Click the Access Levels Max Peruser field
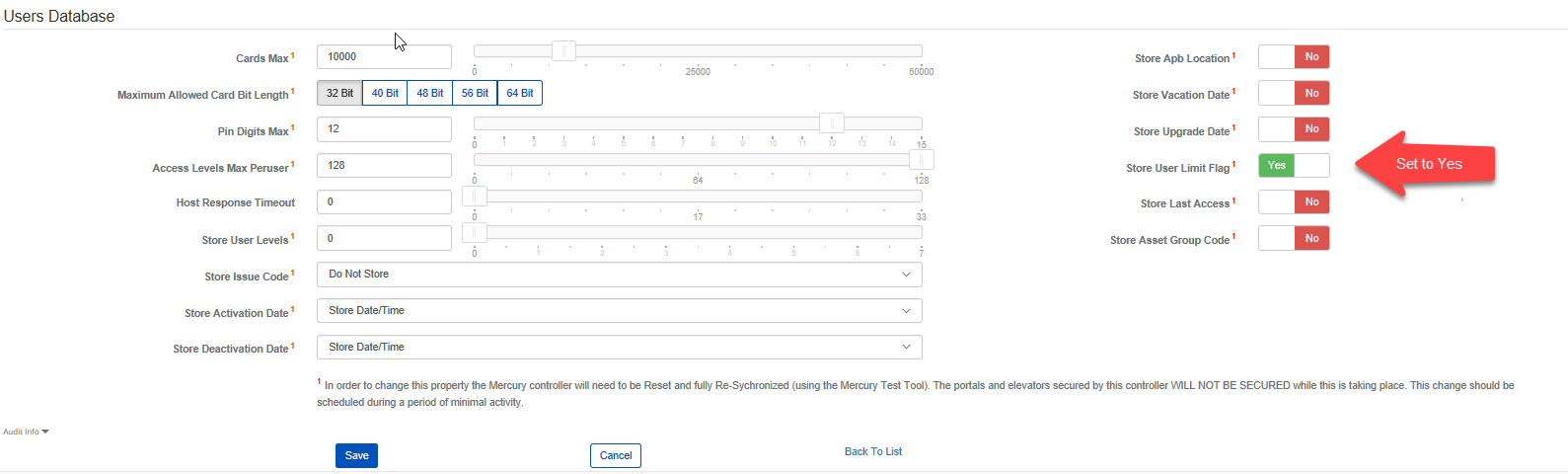 point(384,166)
